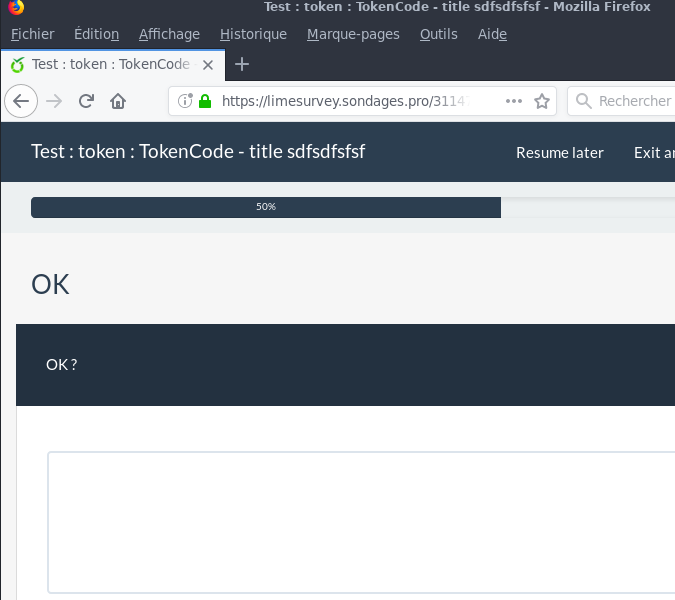The height and width of the screenshot is (600, 675).
Task: Open the Marque-pages menu
Action: click(353, 34)
